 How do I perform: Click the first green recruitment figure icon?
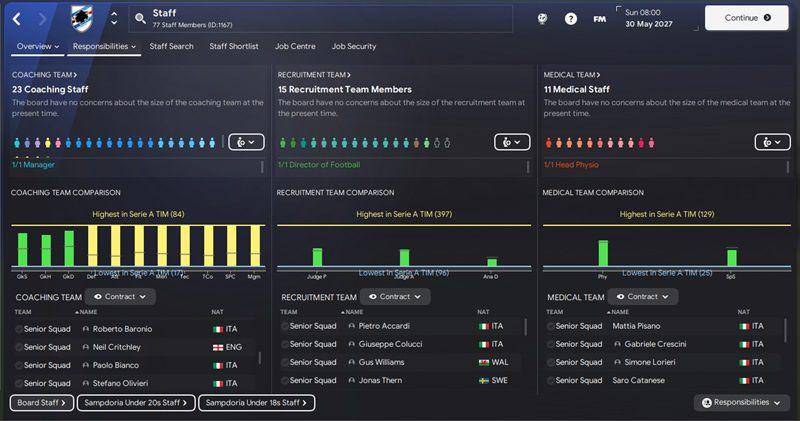click(x=283, y=143)
